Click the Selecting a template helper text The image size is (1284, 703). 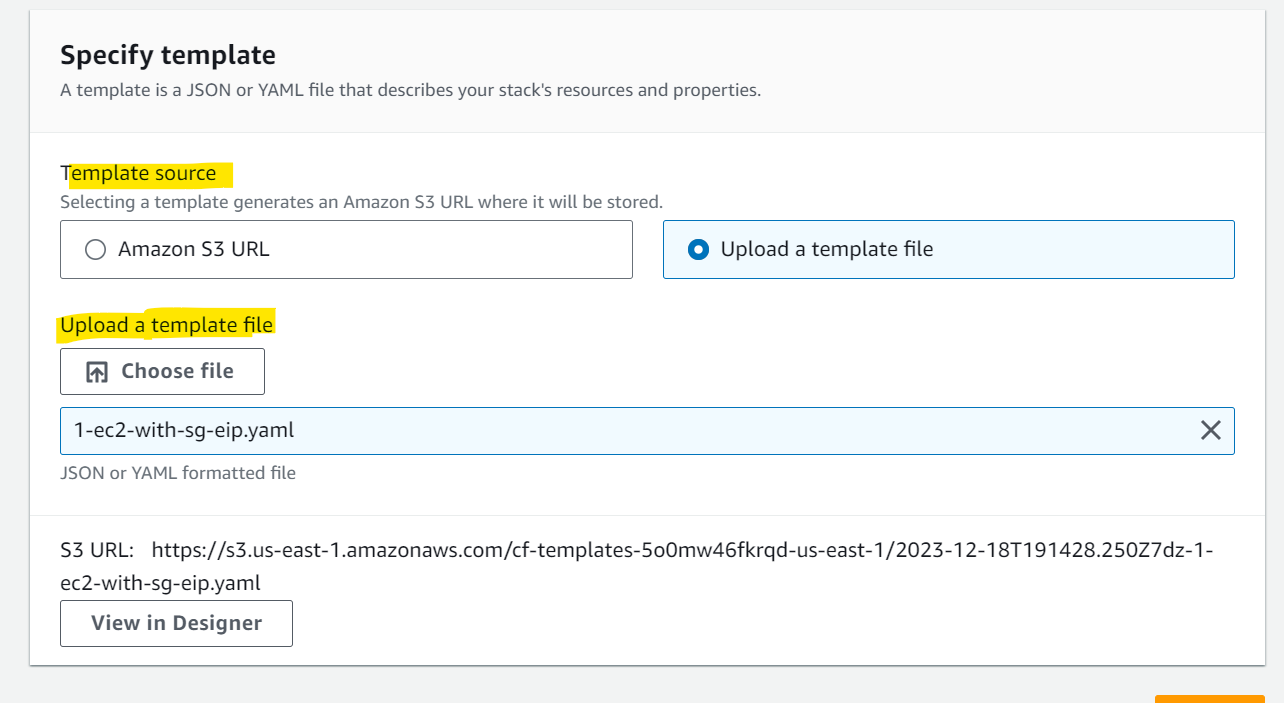[361, 202]
